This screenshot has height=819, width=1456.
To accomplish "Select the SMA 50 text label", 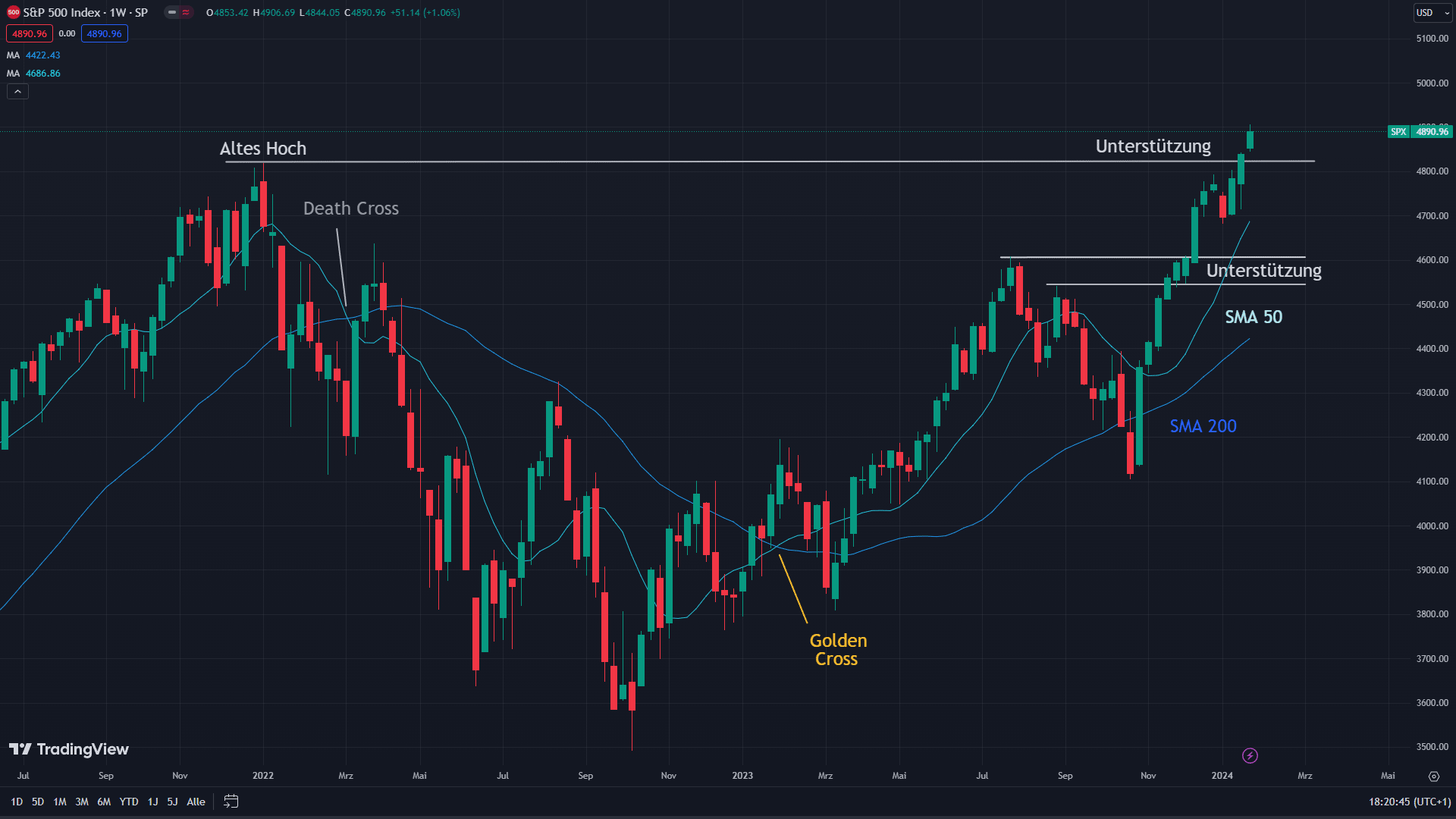I will [1254, 317].
